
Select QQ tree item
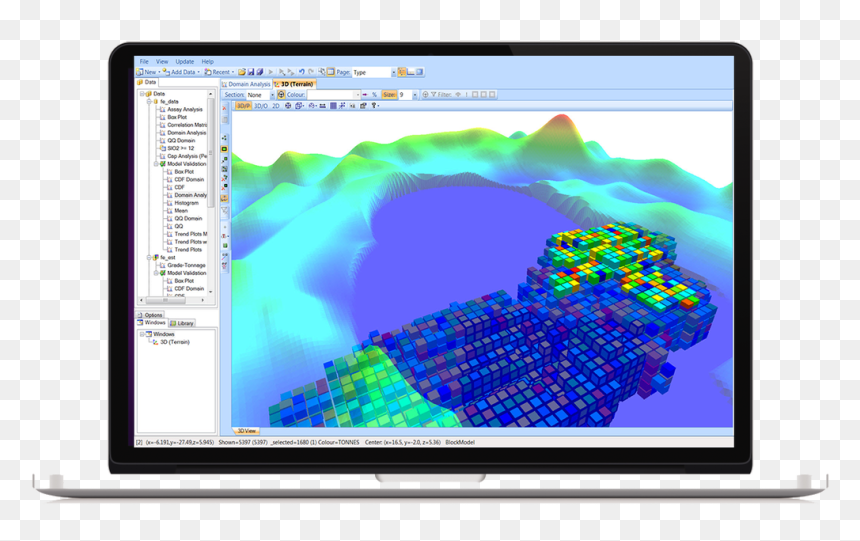coord(179,226)
